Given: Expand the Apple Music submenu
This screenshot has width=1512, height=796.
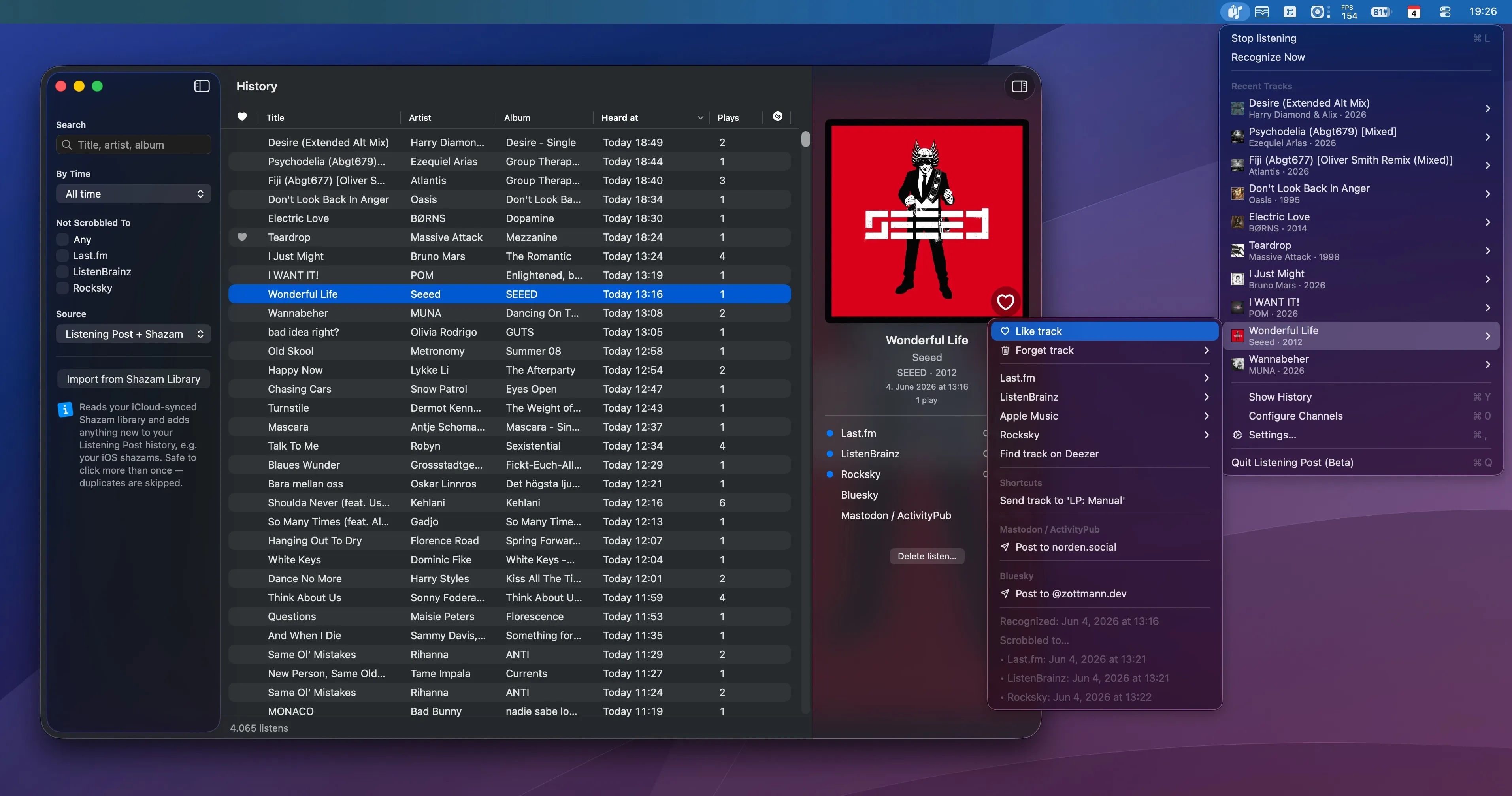Looking at the screenshot, I should tap(1206, 416).
